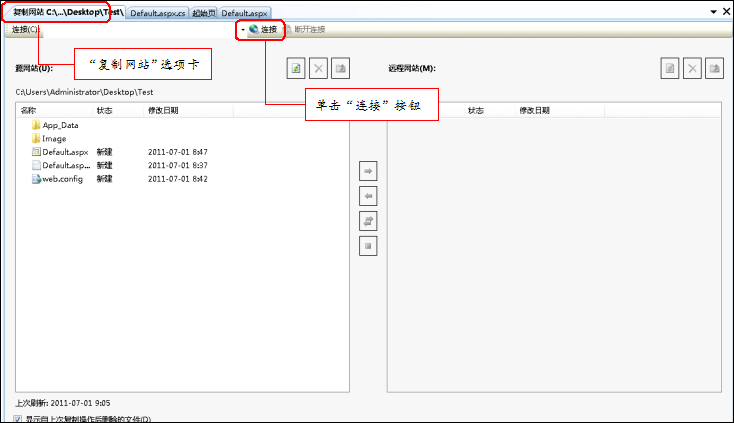Toggle the show deleted files checkbox
Image resolution: width=734 pixels, height=423 pixels.
[x=18, y=419]
